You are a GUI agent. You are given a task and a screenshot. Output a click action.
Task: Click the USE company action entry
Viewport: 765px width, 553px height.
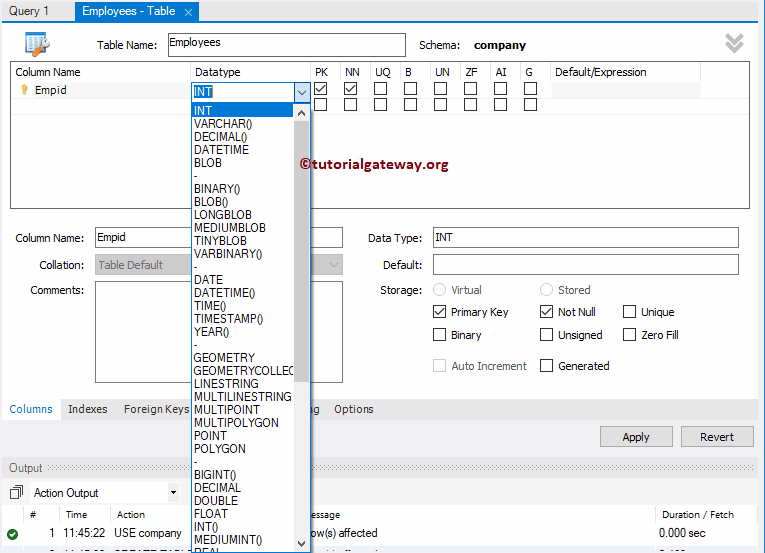coord(148,533)
